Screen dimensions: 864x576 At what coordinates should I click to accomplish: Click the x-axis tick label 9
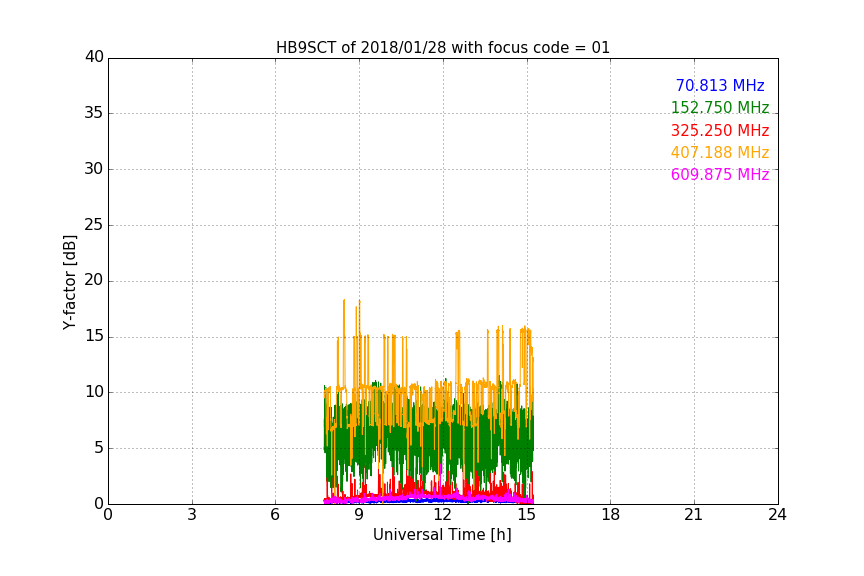pyautogui.click(x=359, y=515)
